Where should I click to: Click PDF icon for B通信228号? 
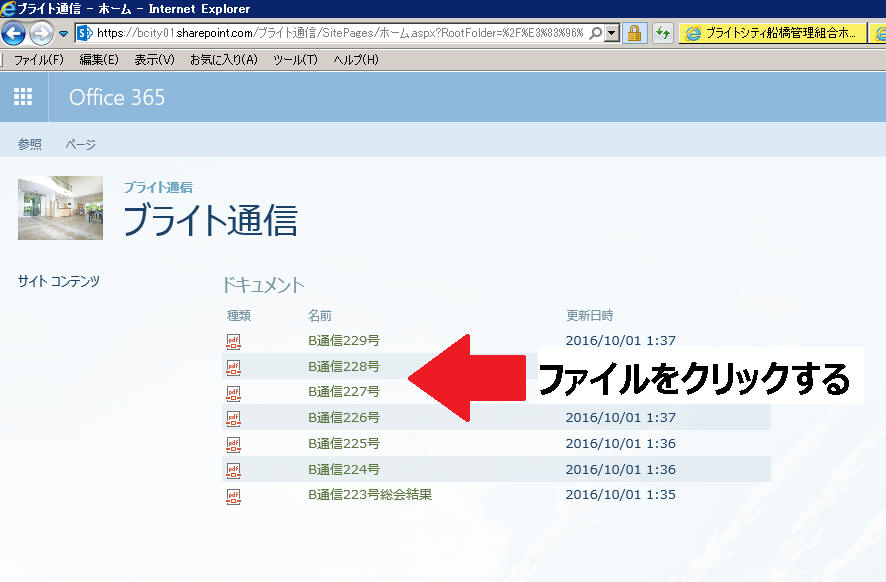(233, 367)
